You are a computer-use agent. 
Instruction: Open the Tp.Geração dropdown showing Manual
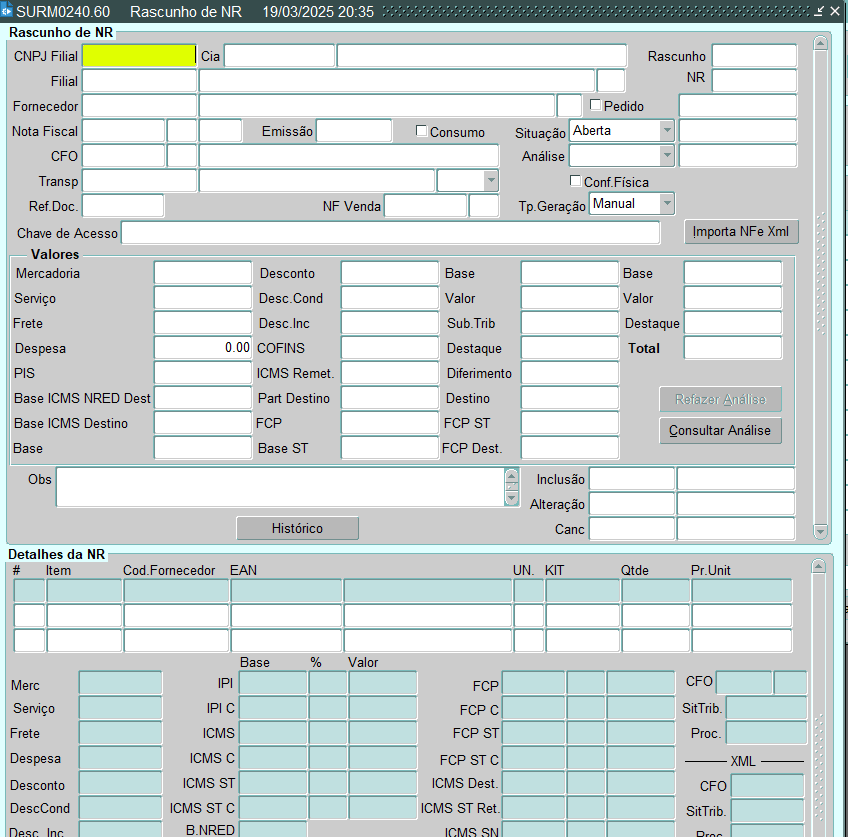(666, 204)
